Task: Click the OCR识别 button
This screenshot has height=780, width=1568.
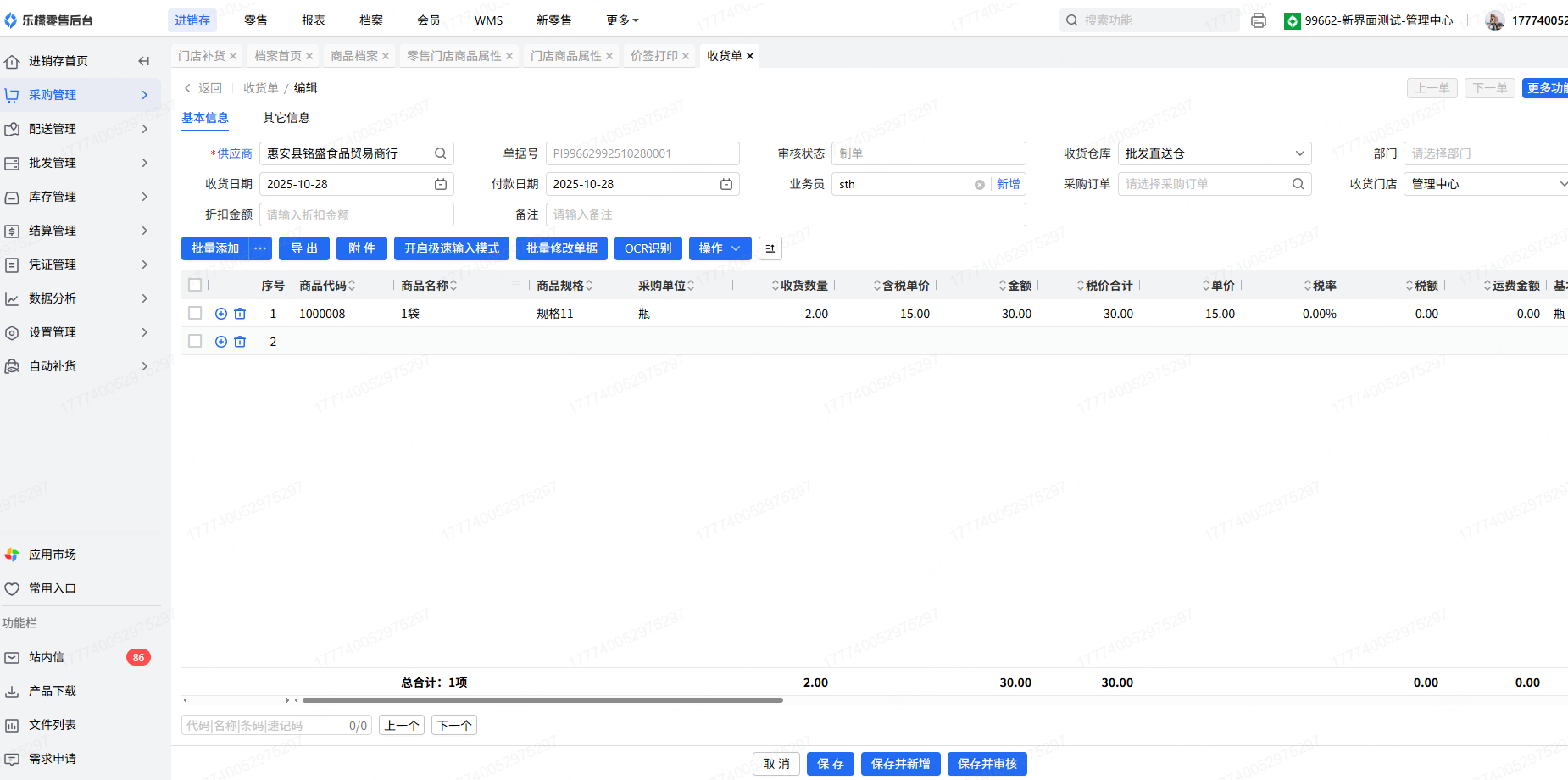Action: click(648, 248)
